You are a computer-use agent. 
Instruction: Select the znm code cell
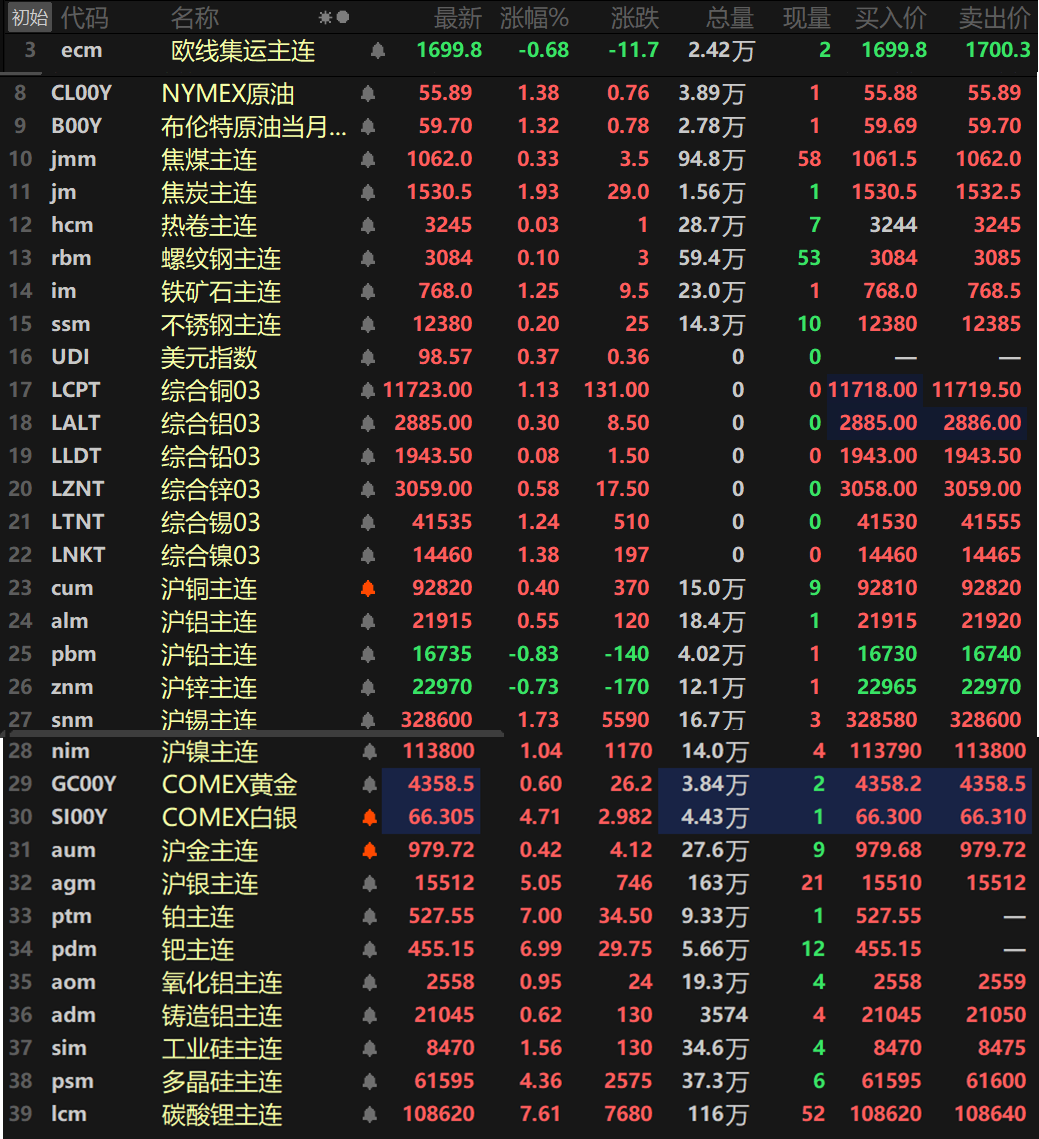tap(72, 687)
